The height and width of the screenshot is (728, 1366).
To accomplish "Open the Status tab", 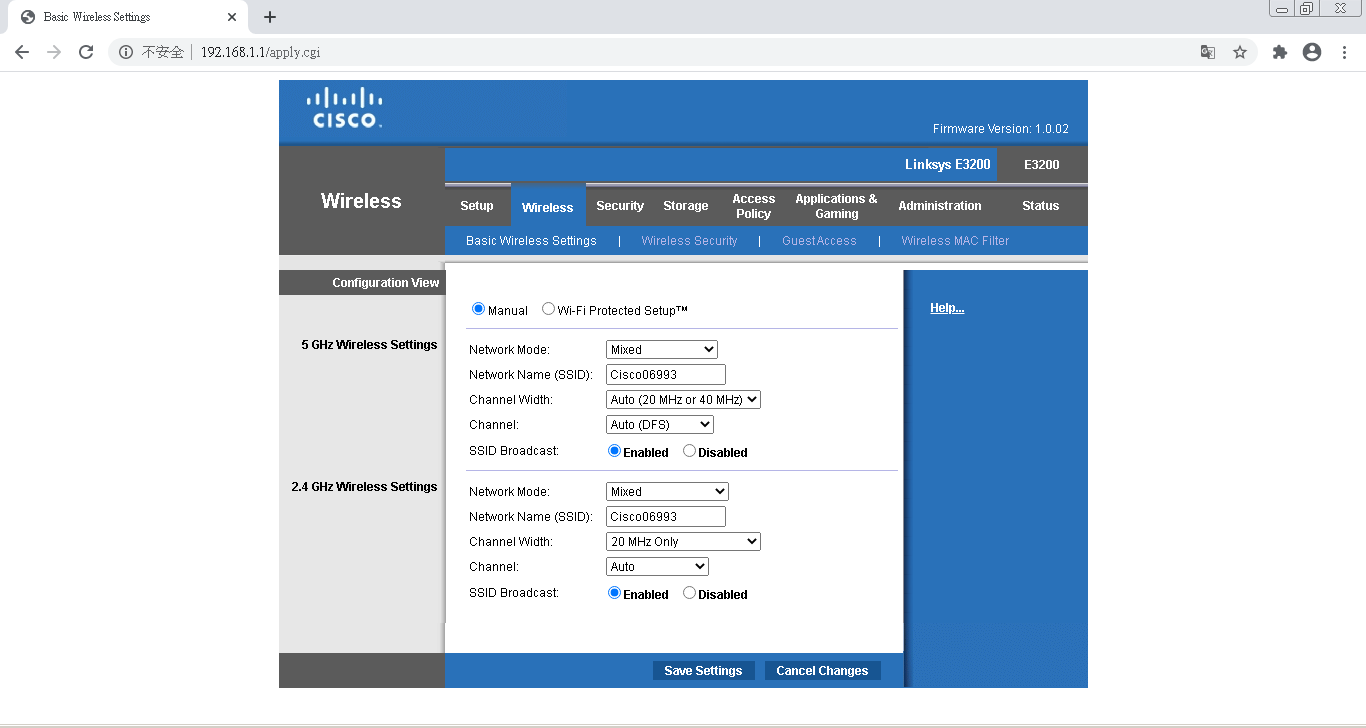I will [x=1040, y=206].
